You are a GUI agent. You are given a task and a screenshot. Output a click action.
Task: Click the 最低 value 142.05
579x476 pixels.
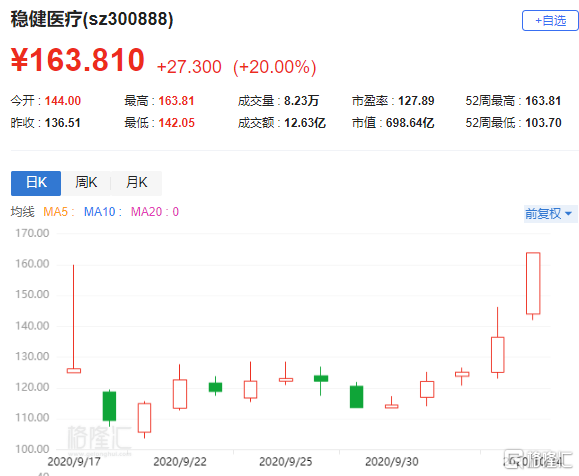coord(177,123)
